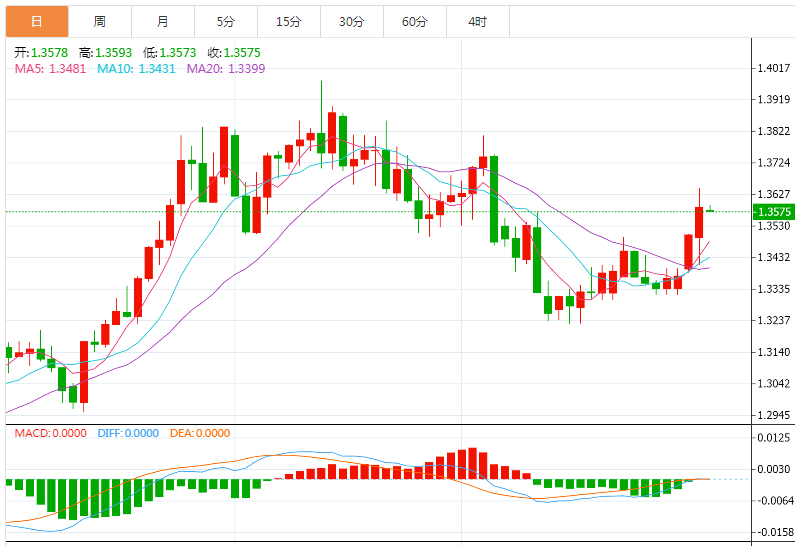This screenshot has width=795, height=546.
Task: Click the 1.3822 price axis label
Action: [x=774, y=131]
